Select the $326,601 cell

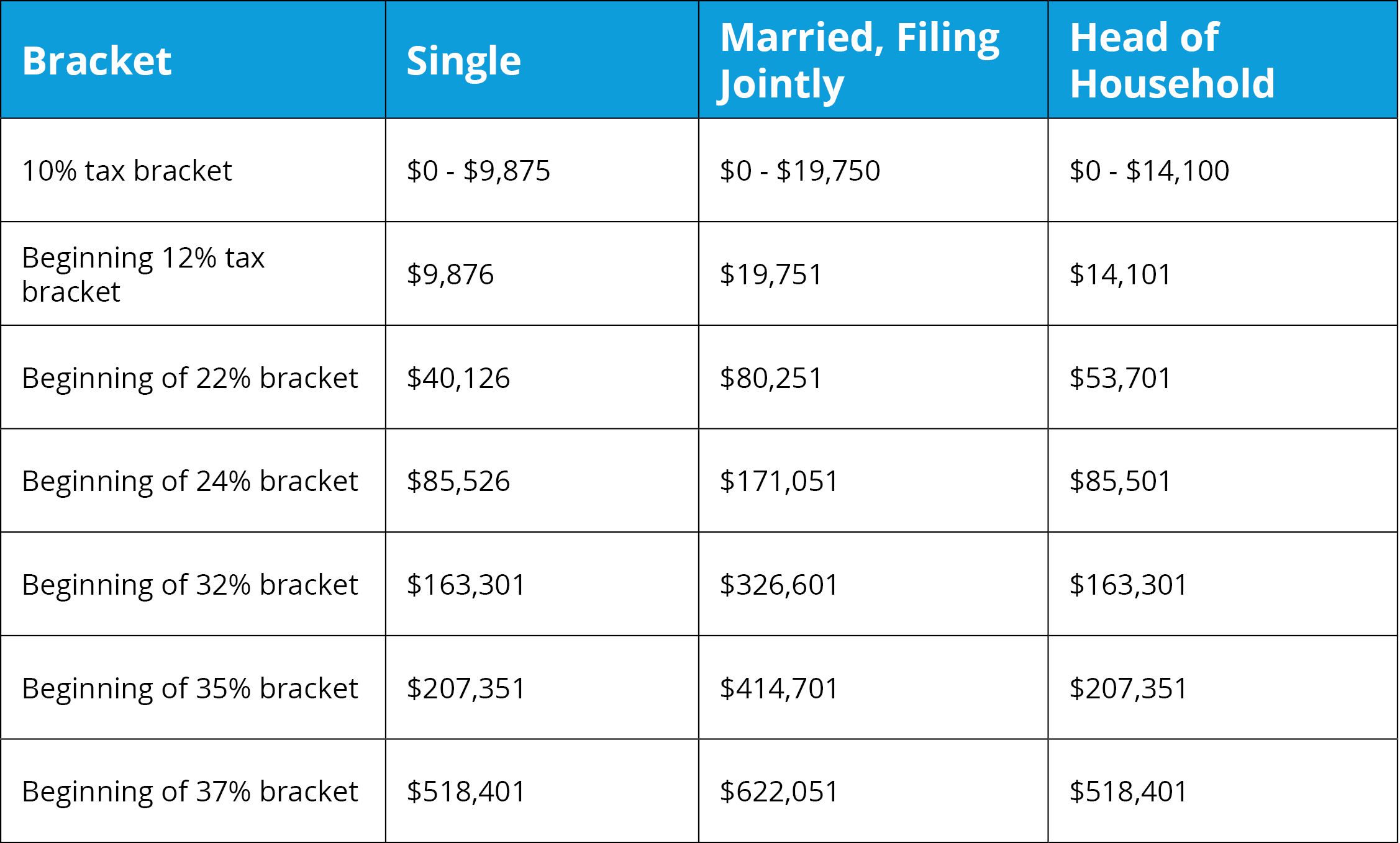click(779, 585)
